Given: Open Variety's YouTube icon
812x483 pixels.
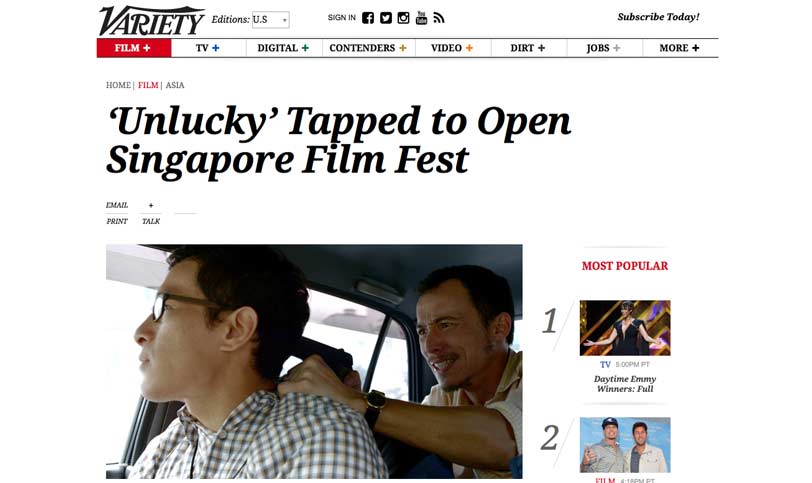Looking at the screenshot, I should tap(422, 18).
